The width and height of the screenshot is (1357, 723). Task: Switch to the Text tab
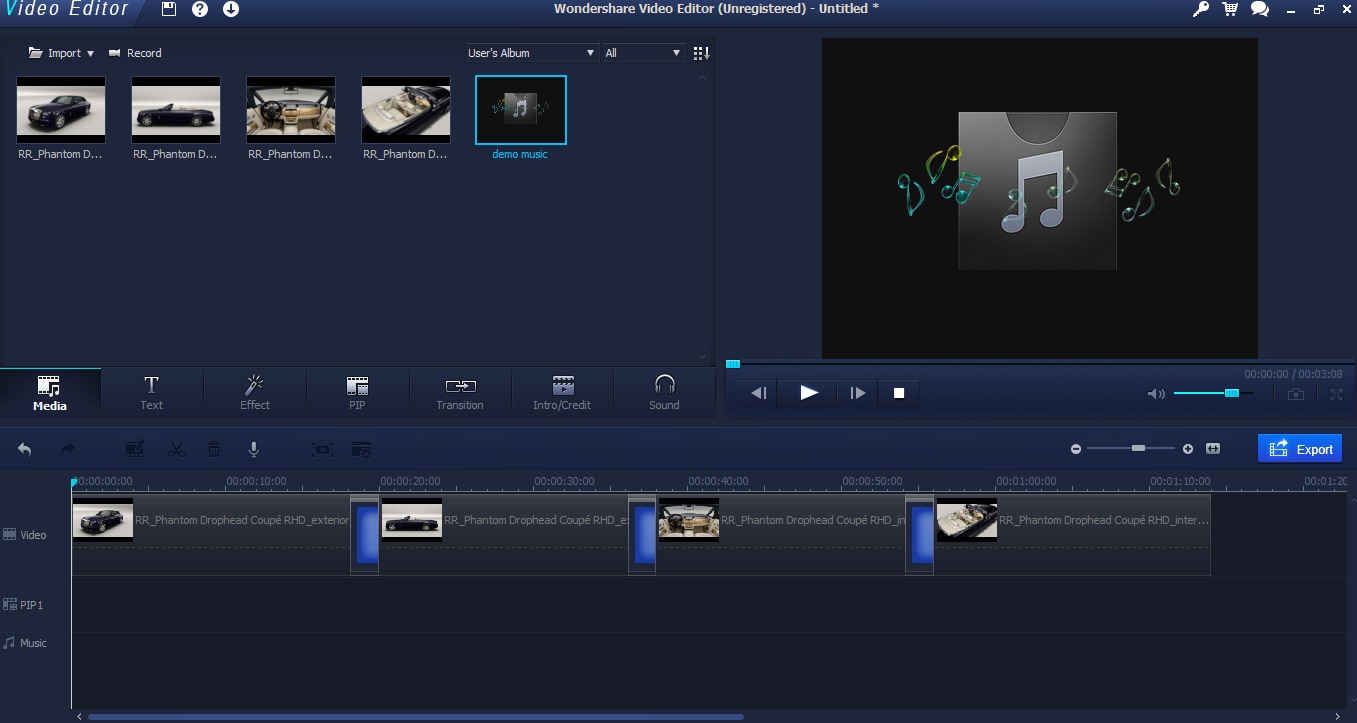coord(152,392)
